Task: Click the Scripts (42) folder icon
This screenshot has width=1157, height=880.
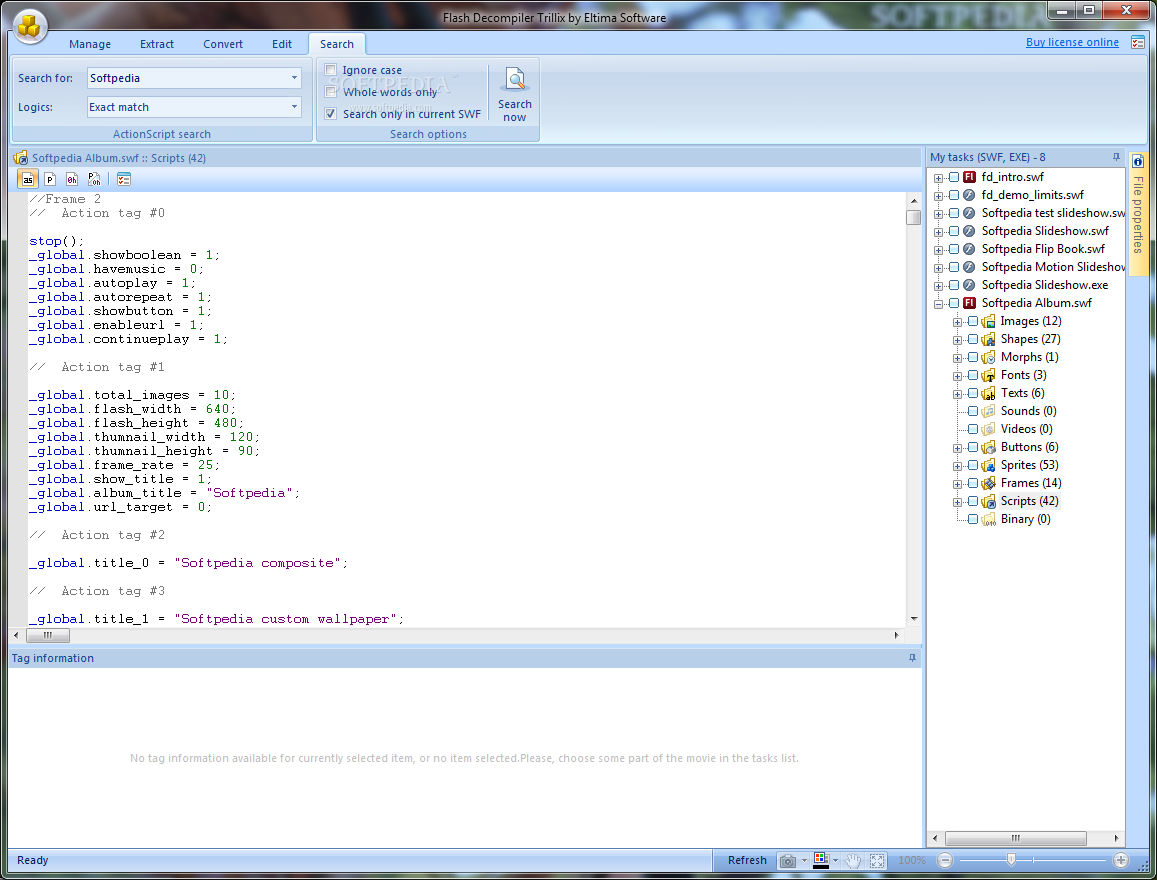Action: (989, 502)
